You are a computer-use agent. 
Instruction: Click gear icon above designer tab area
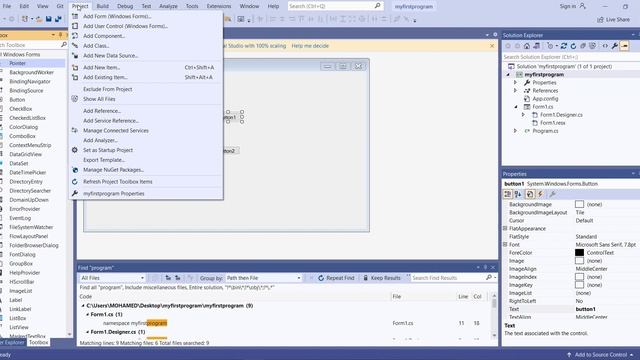pos(495,35)
